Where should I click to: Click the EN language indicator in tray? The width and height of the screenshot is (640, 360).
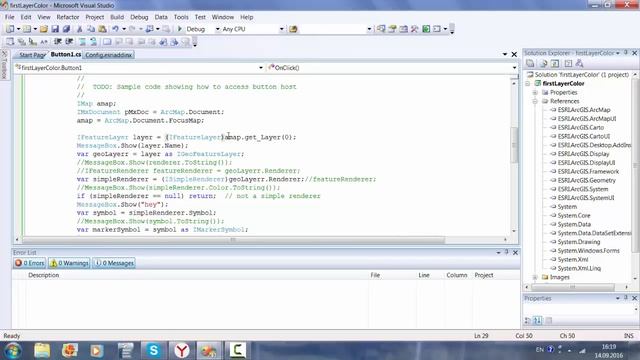tap(539, 350)
